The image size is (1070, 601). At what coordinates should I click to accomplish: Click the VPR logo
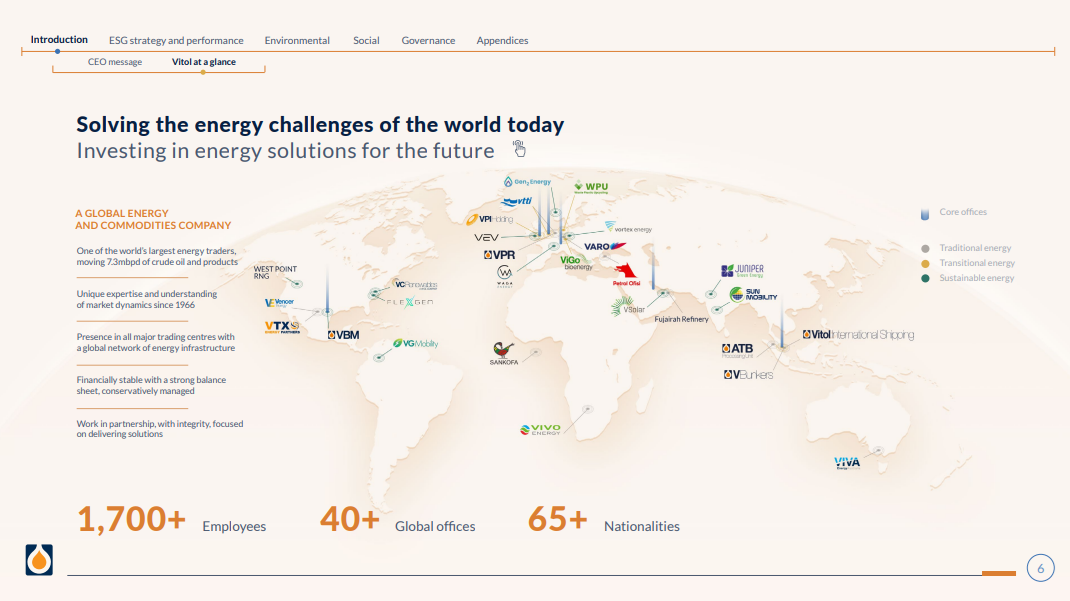[x=500, y=254]
